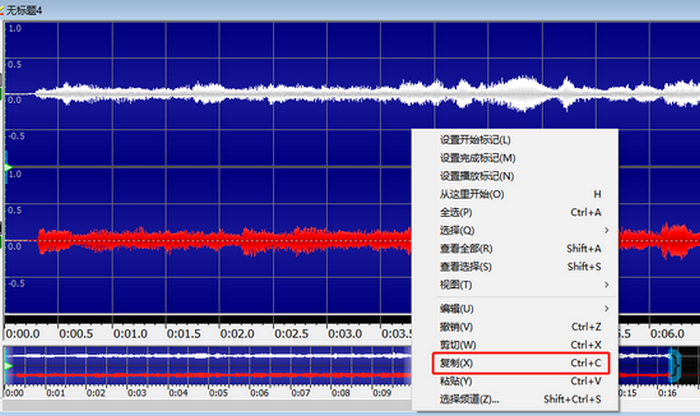The height and width of the screenshot is (416, 700).
Task: Open 选择频道(Z)... dialog entry
Action: click(515, 399)
